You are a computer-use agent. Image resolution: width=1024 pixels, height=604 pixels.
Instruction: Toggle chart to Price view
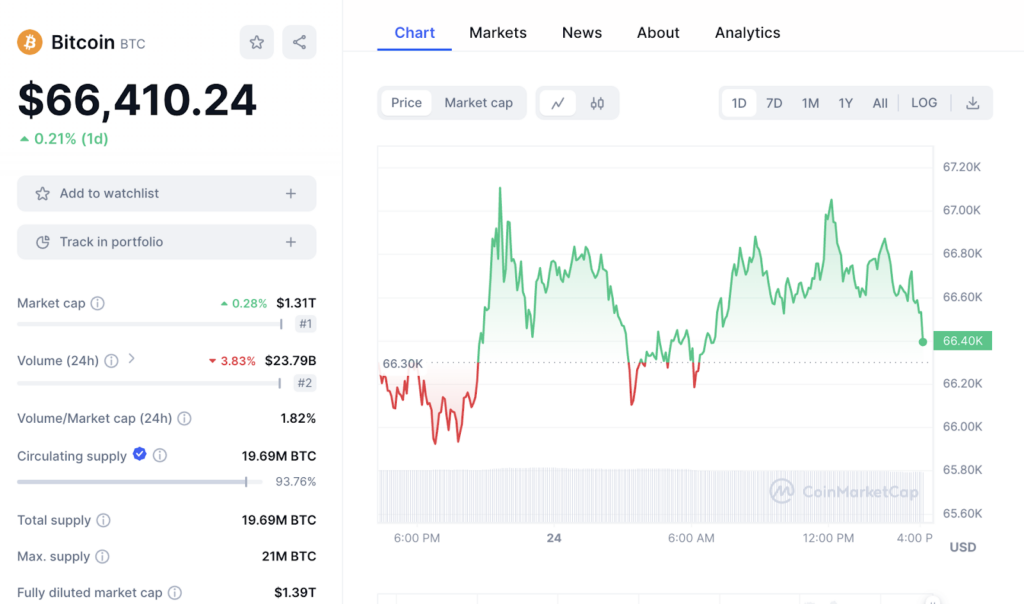click(406, 103)
